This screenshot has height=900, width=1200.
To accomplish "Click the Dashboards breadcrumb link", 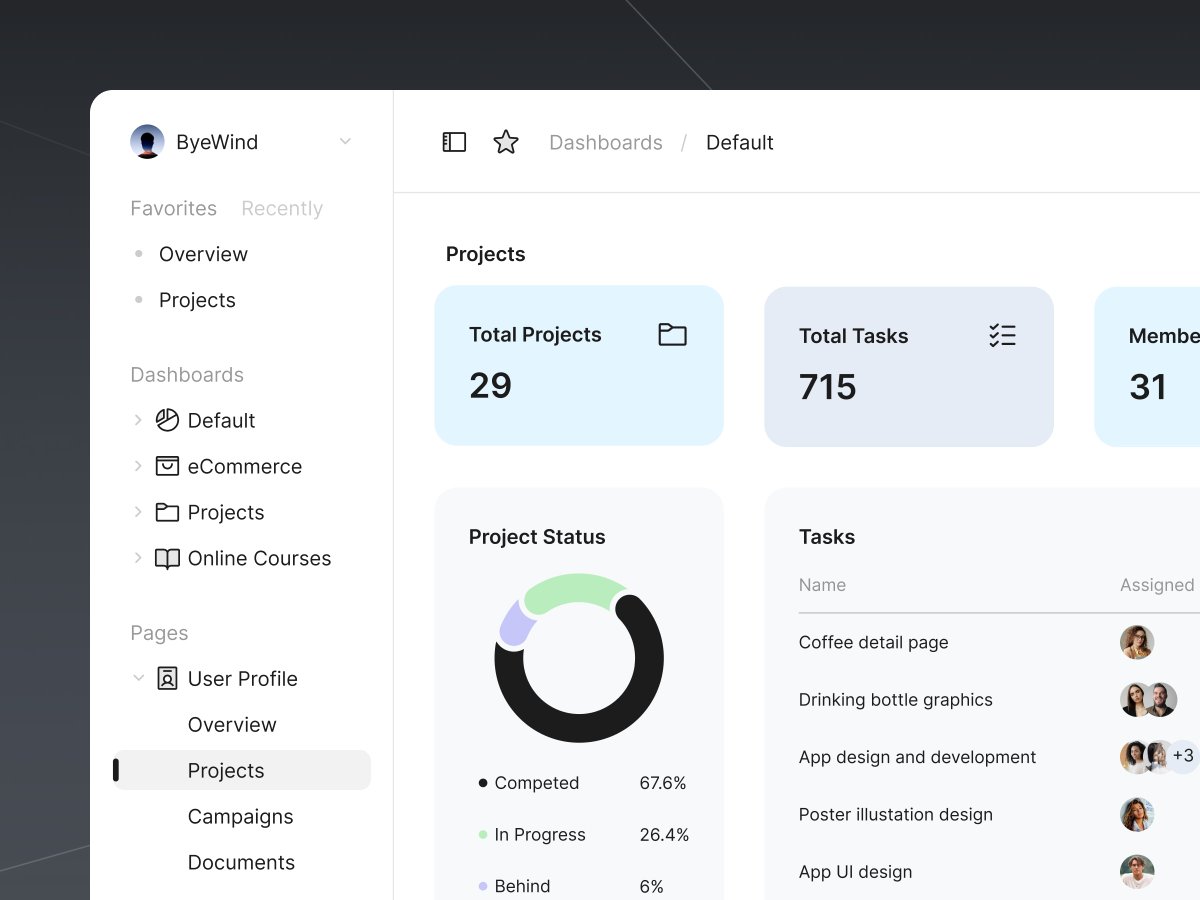I will 606,142.
